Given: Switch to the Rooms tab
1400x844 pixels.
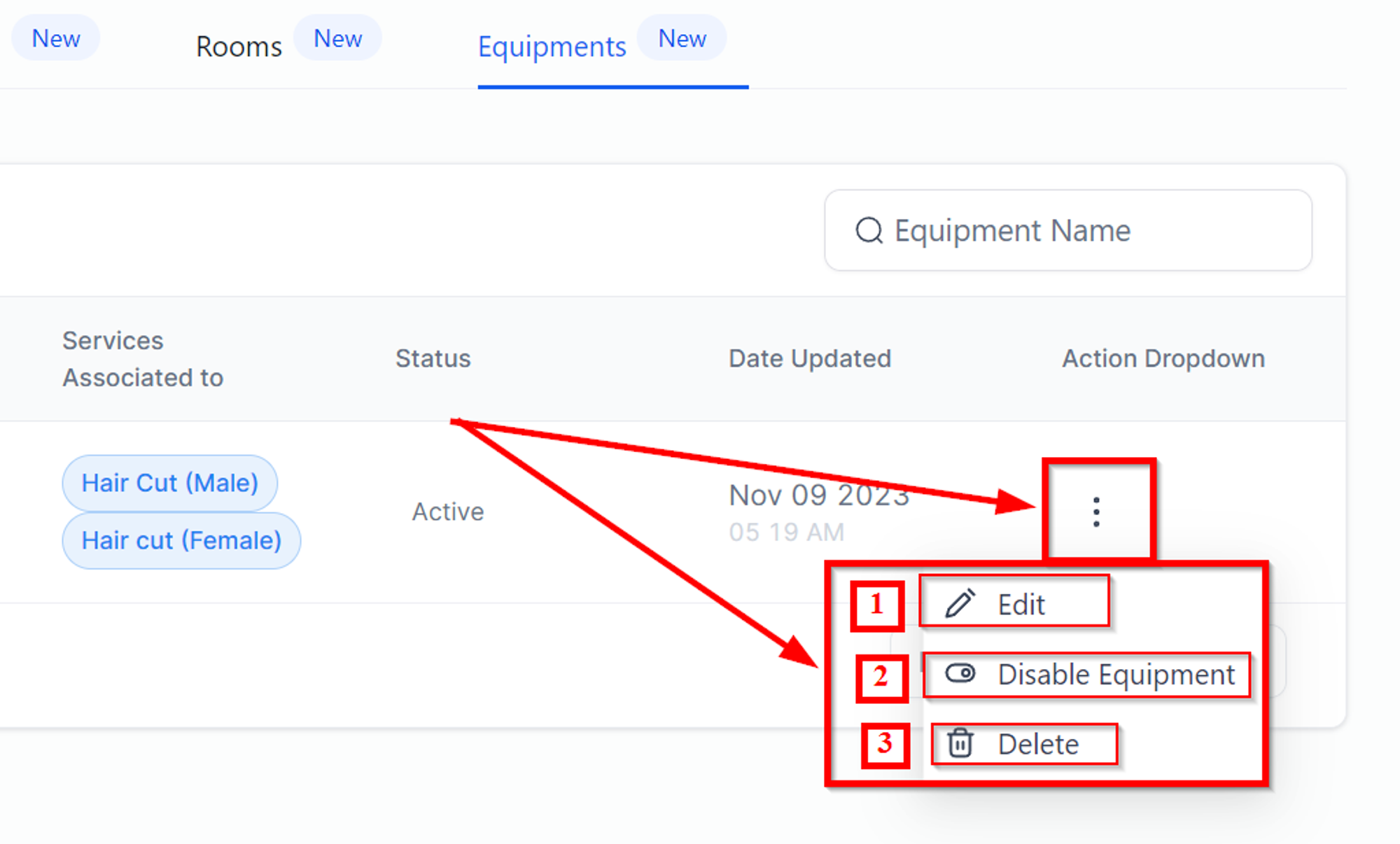Looking at the screenshot, I should (239, 47).
